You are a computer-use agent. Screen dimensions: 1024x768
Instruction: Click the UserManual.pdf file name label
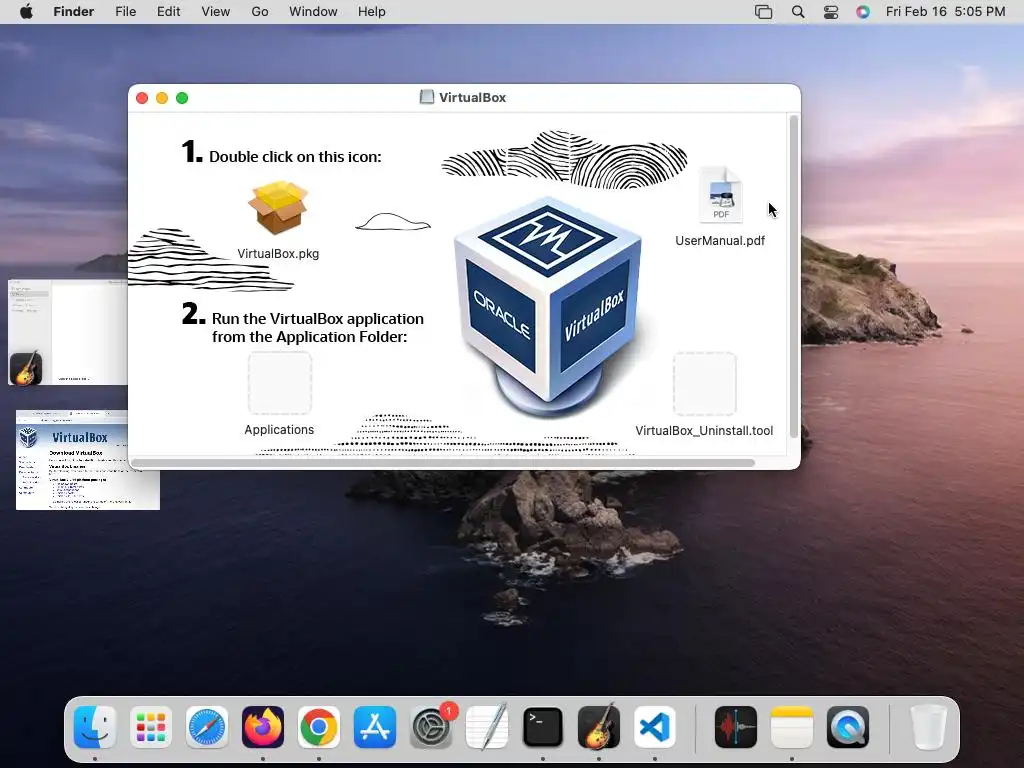[720, 240]
